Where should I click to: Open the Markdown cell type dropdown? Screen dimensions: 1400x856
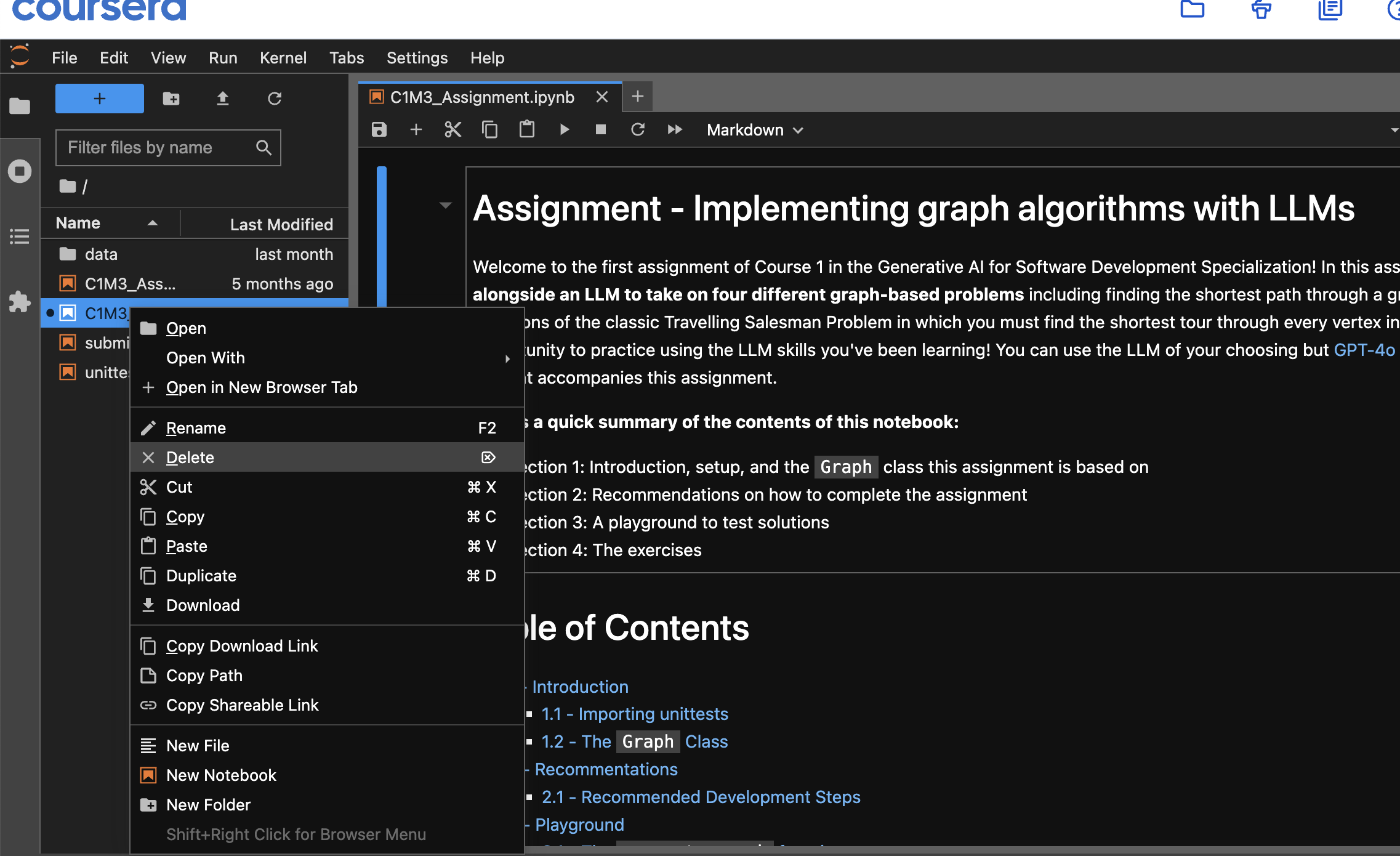click(755, 130)
